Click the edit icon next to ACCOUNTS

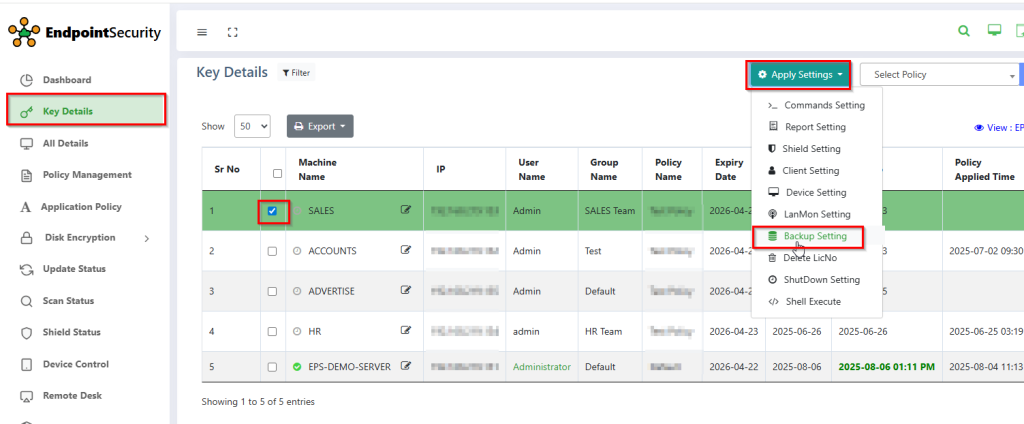[x=405, y=250]
